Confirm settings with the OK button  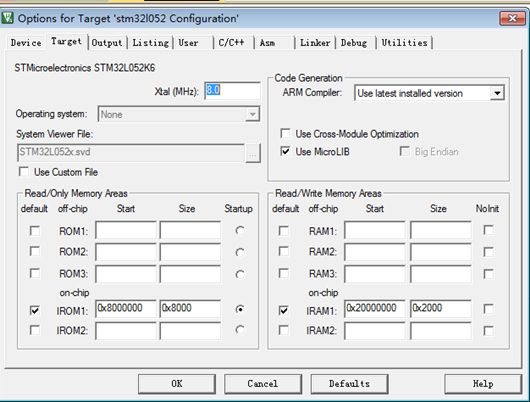[176, 384]
